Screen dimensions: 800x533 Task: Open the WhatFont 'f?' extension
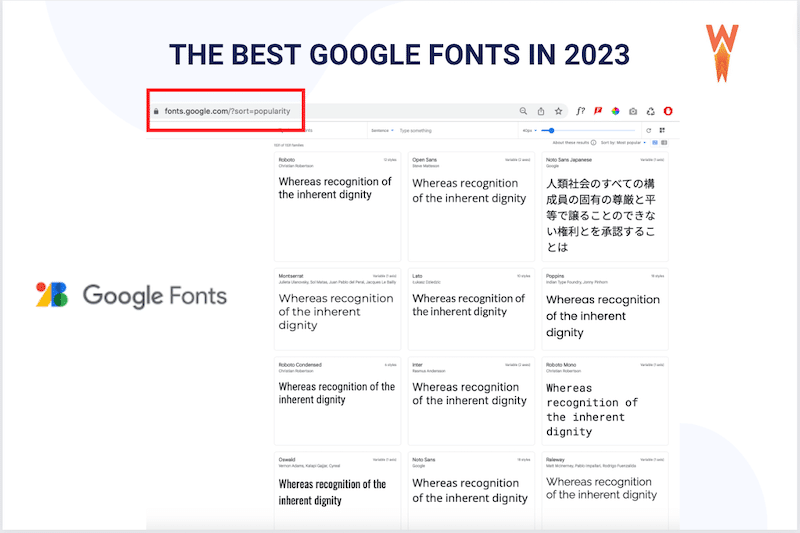click(x=580, y=111)
